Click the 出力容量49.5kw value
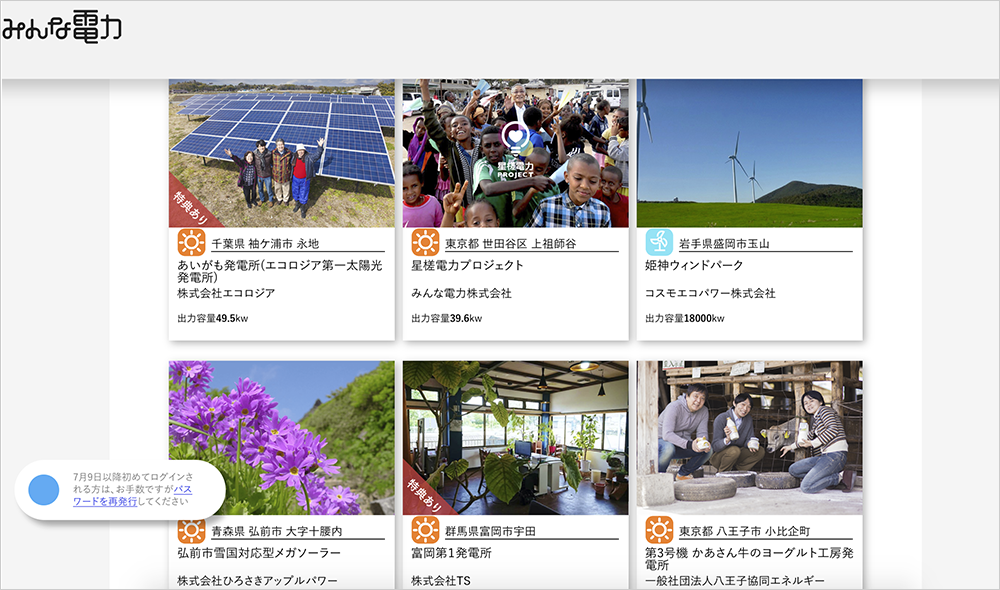 tap(213, 318)
